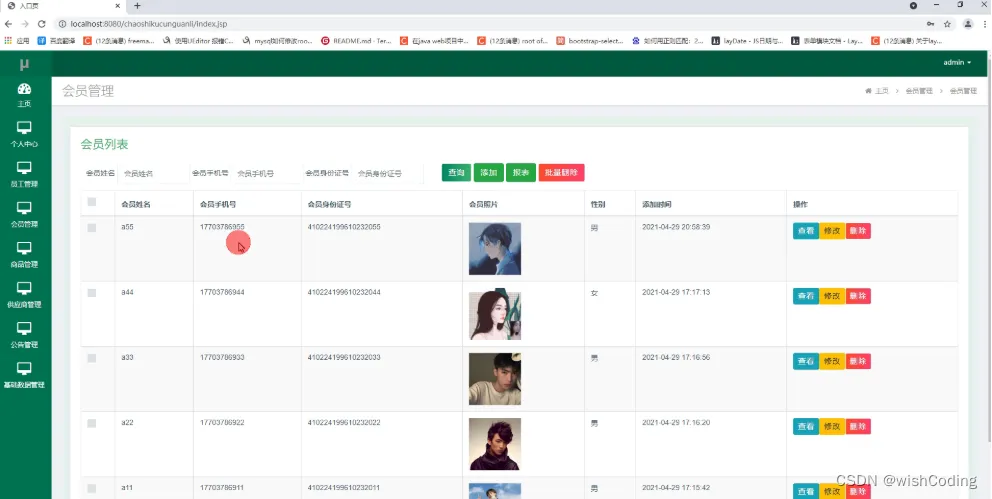Click the saved-password key icon
The image size is (992, 499).
[930, 24]
